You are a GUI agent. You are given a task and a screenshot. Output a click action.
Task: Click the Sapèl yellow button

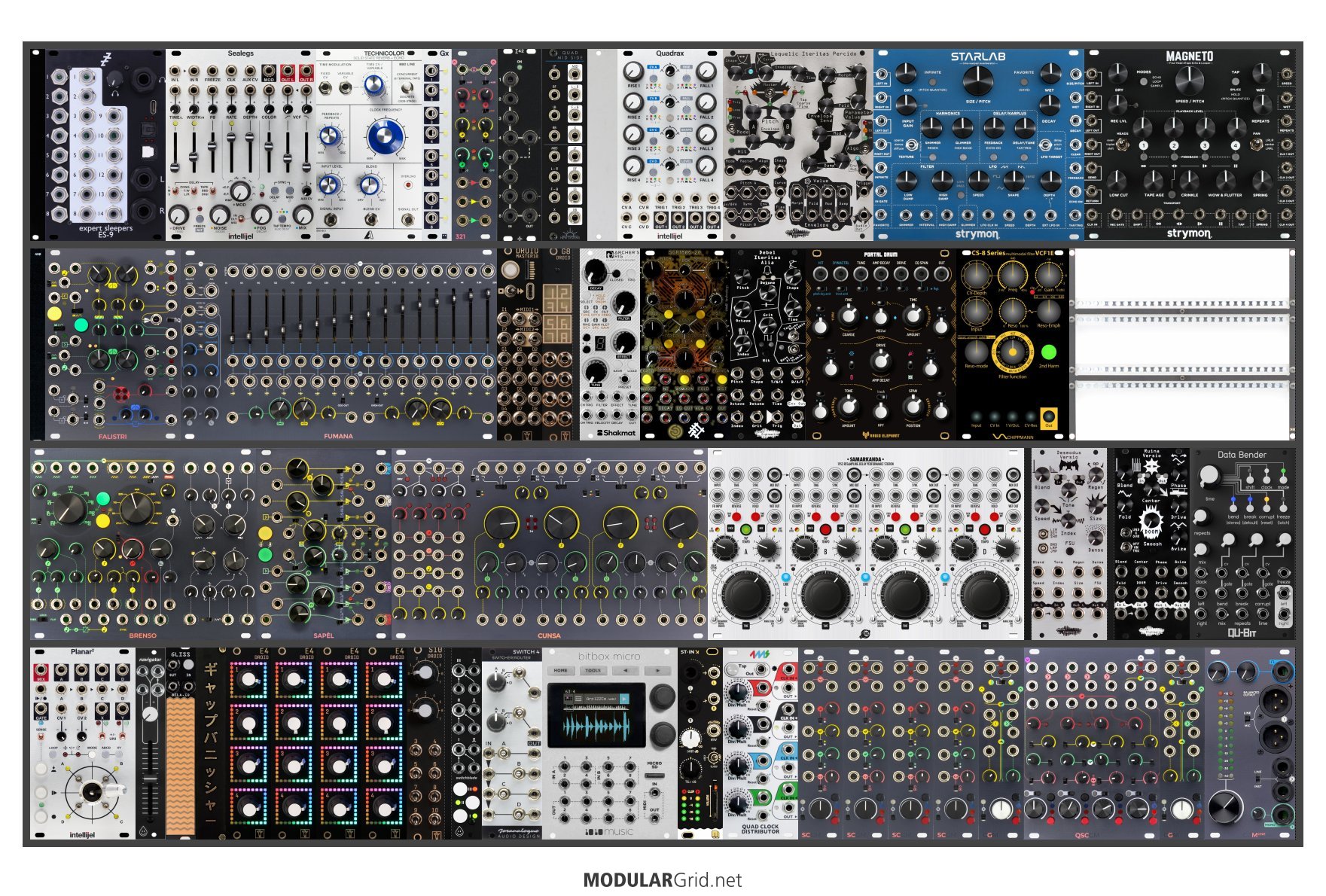(265, 533)
